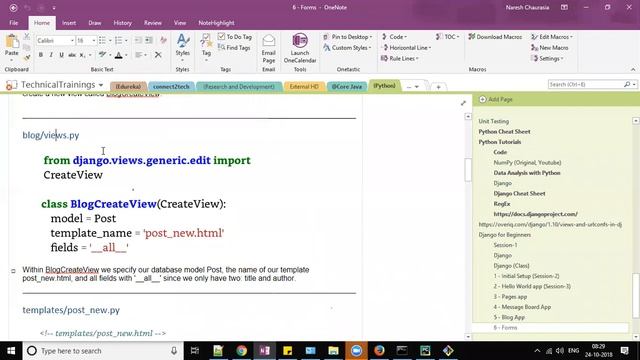Open Django Cheat Sheet page
This screenshot has height=360, width=640.
[x=519, y=193]
